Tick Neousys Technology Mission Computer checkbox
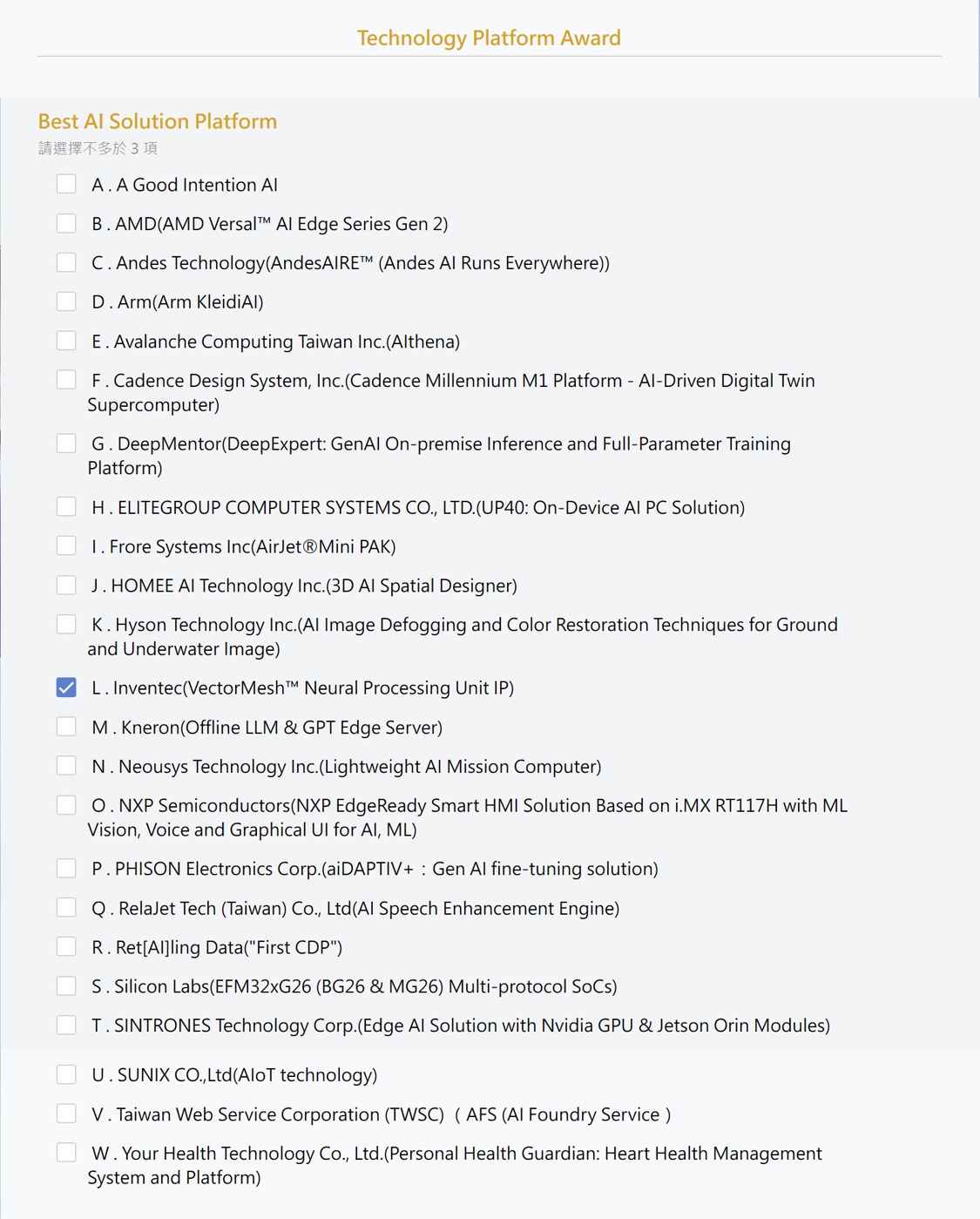Viewport: 980px width, 1219px height. [66, 766]
